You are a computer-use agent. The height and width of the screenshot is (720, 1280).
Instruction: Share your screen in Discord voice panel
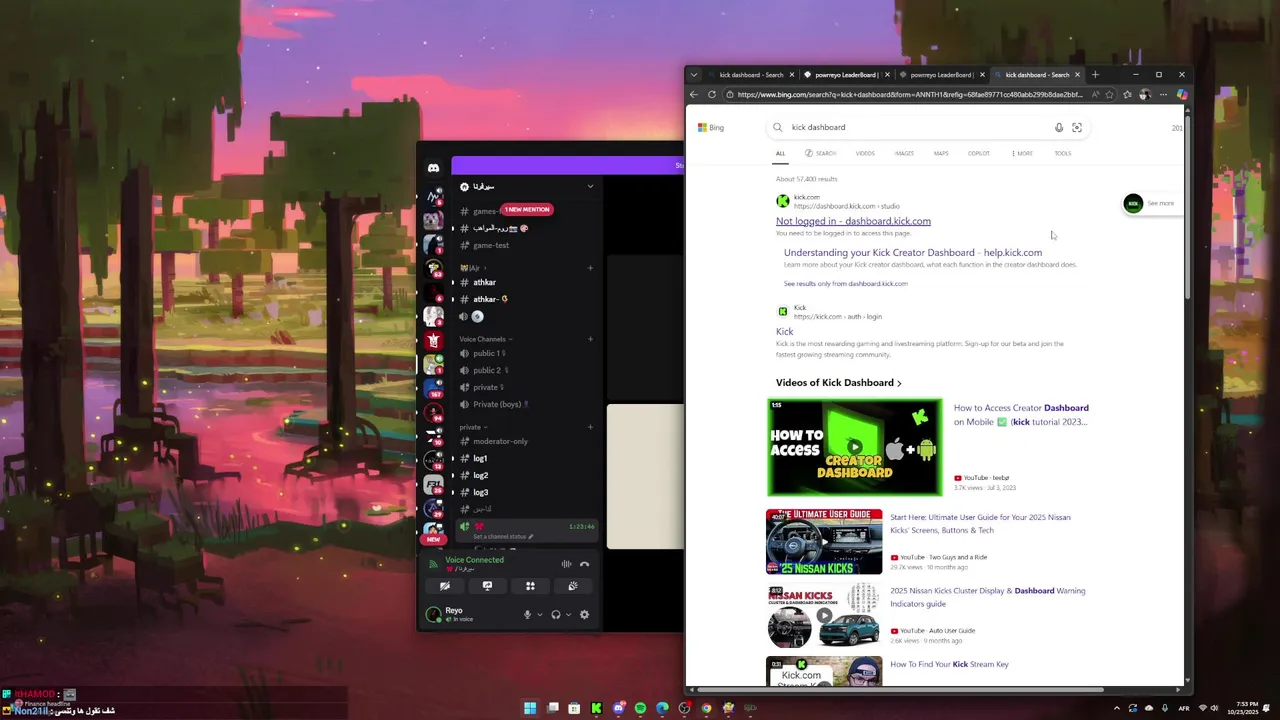tap(487, 586)
